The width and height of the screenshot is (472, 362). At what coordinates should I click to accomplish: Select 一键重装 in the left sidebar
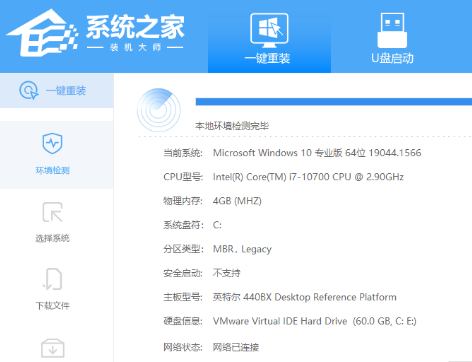click(x=57, y=90)
